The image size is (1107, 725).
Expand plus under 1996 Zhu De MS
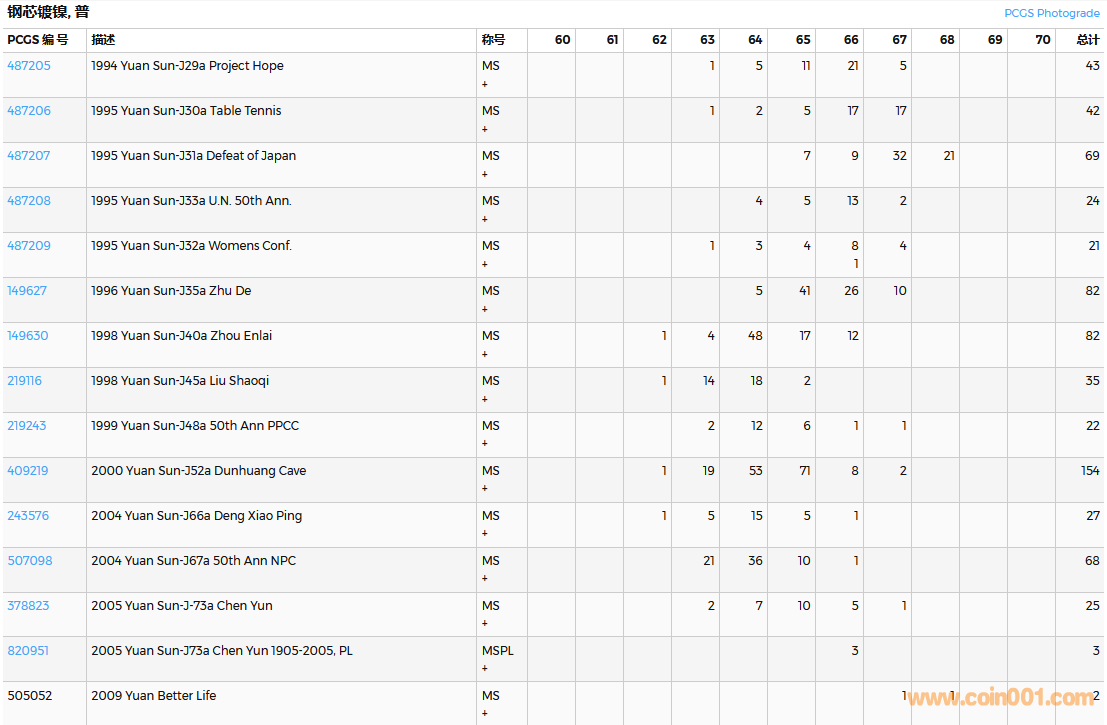(x=485, y=309)
